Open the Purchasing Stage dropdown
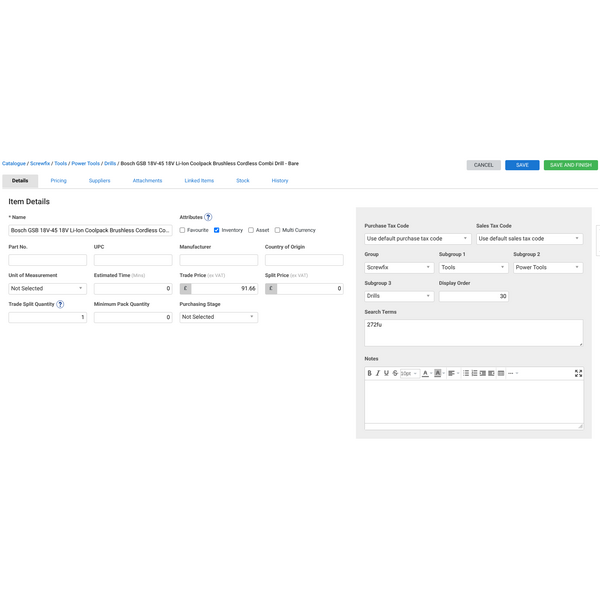Screen dimensions: 600x600 pos(218,317)
